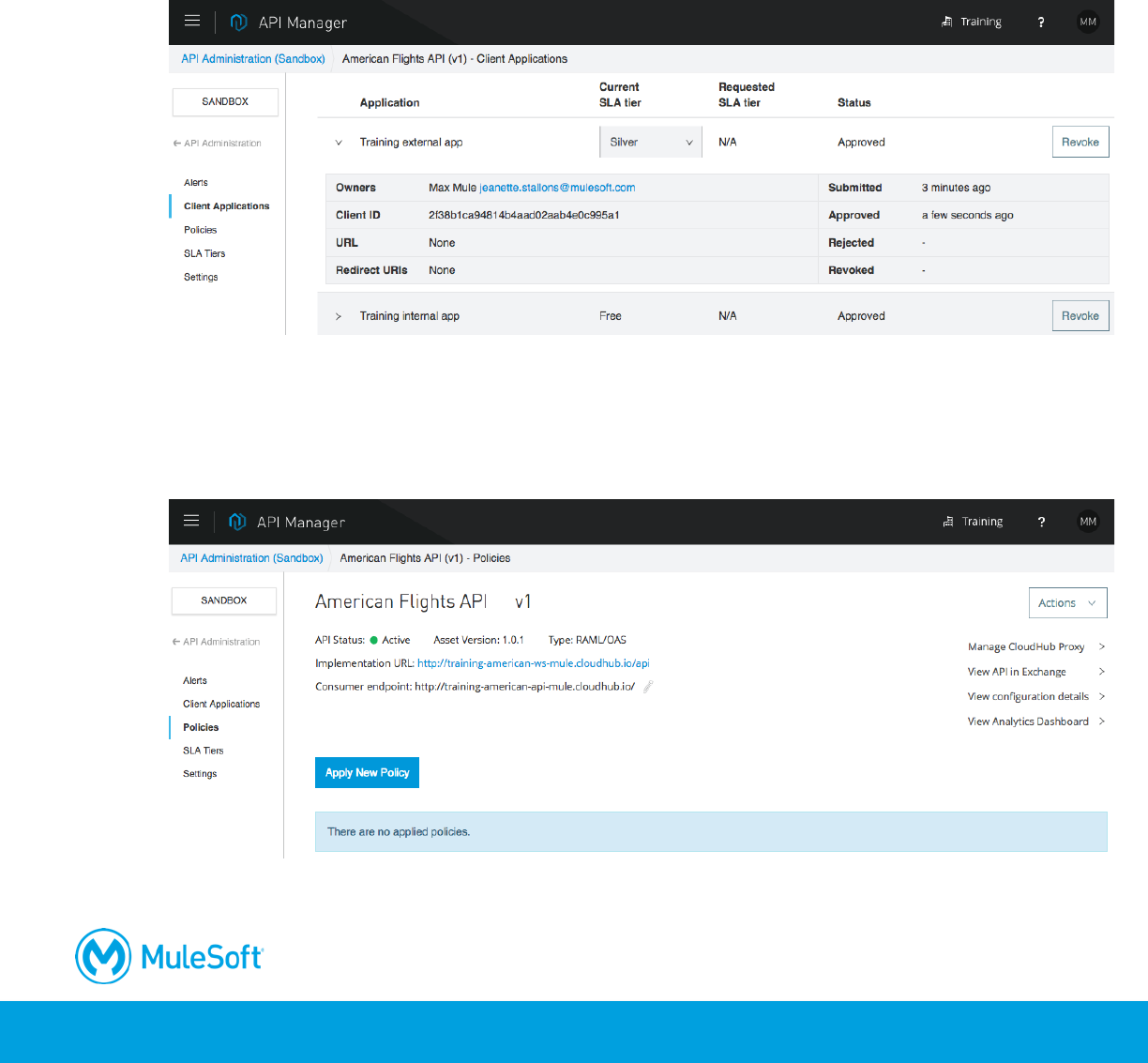Image resolution: width=1148 pixels, height=1063 pixels.
Task: Click 'a few seconds ago' Approved value
Action: (x=967, y=215)
